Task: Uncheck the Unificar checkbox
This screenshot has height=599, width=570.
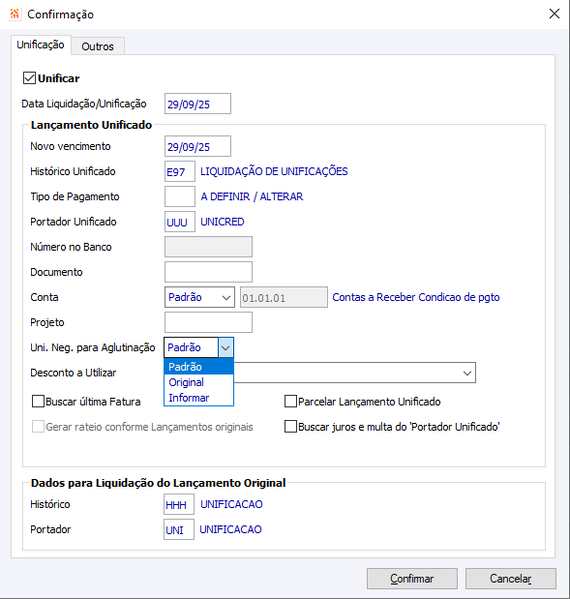Action: click(x=29, y=78)
